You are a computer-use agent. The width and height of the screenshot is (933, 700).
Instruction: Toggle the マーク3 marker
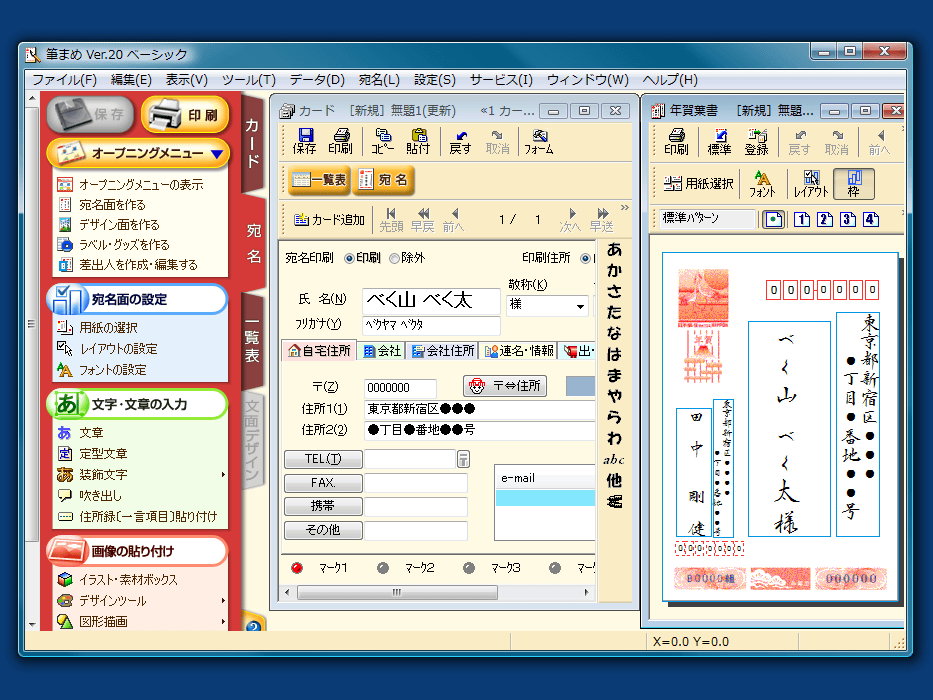point(469,568)
